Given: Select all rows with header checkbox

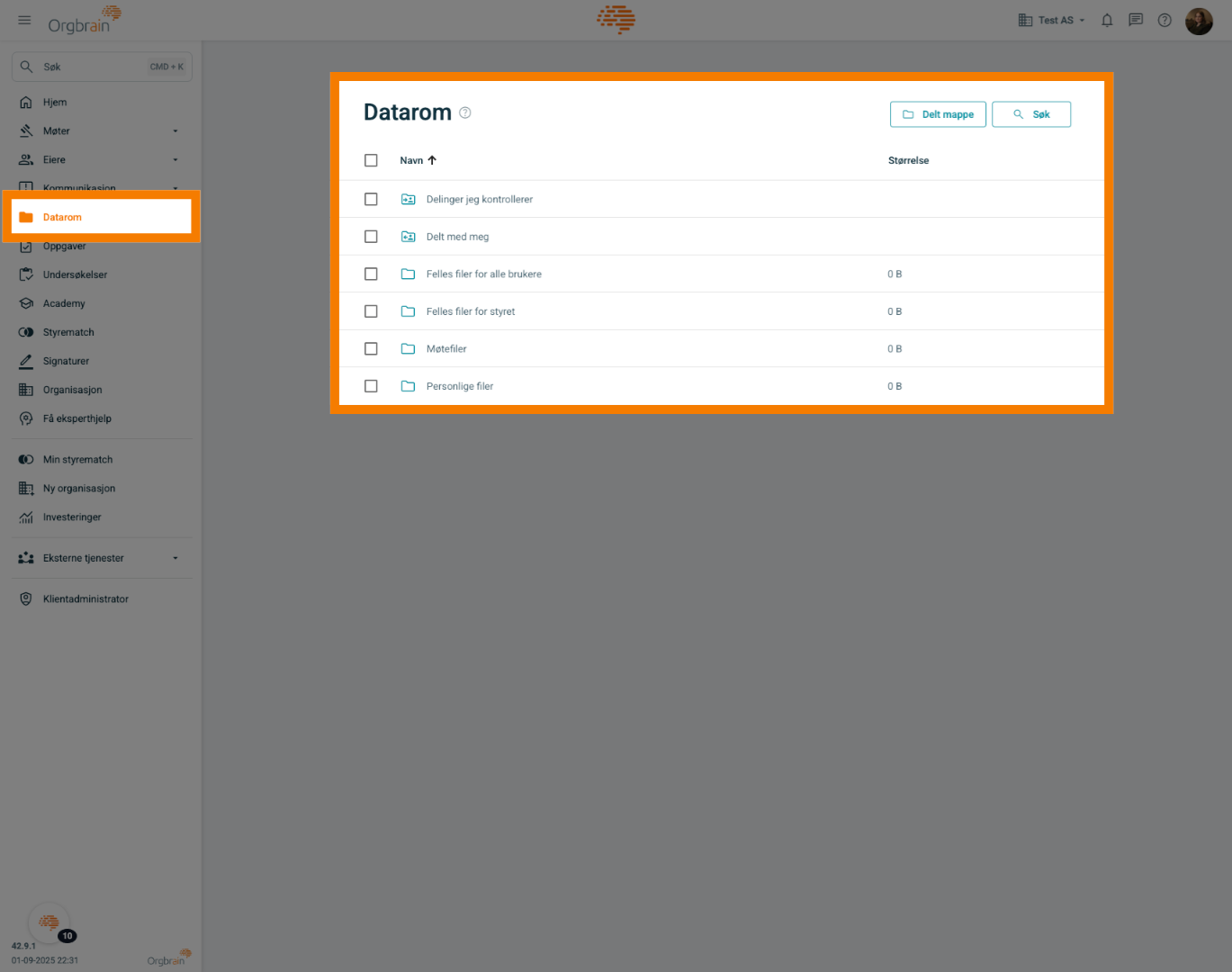Looking at the screenshot, I should click(x=371, y=160).
